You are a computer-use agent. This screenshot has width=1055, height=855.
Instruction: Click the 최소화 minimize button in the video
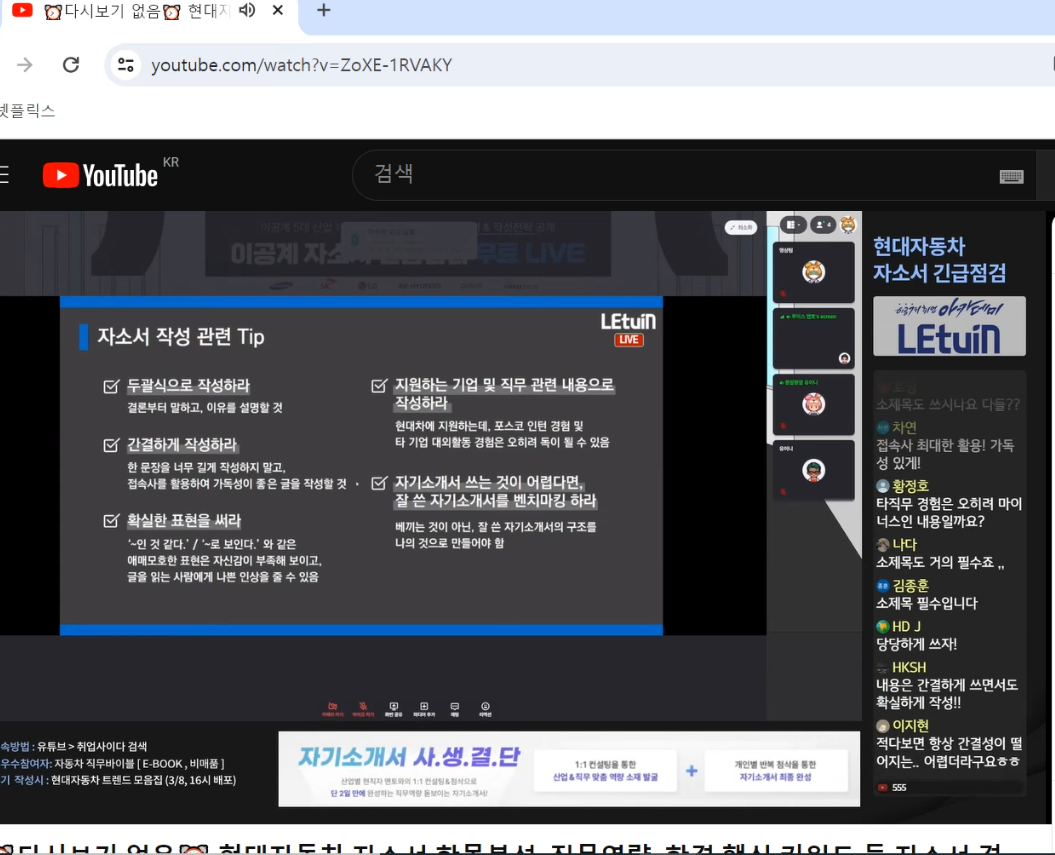[x=740, y=227]
